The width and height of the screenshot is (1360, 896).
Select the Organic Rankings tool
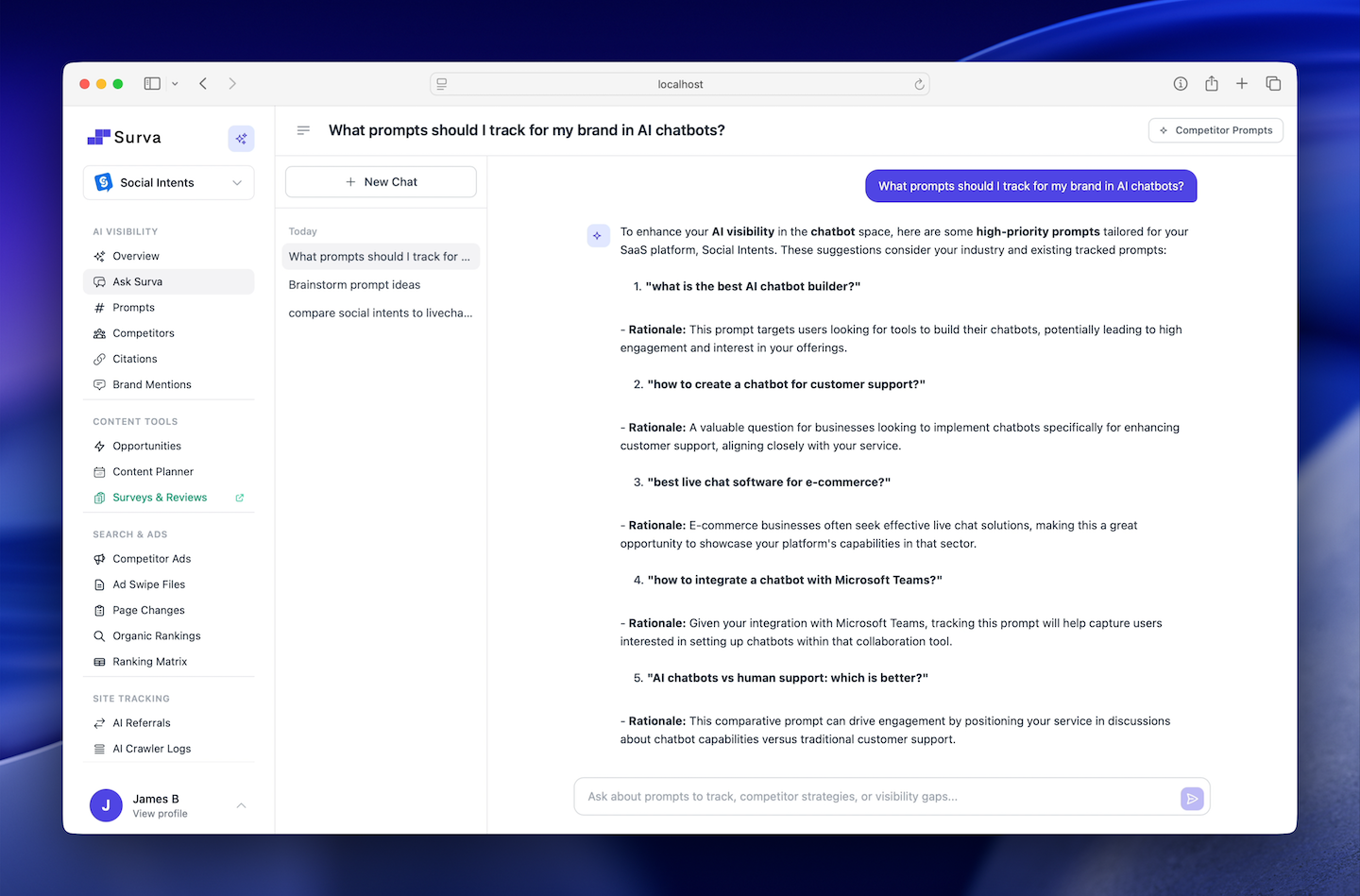[x=156, y=635]
